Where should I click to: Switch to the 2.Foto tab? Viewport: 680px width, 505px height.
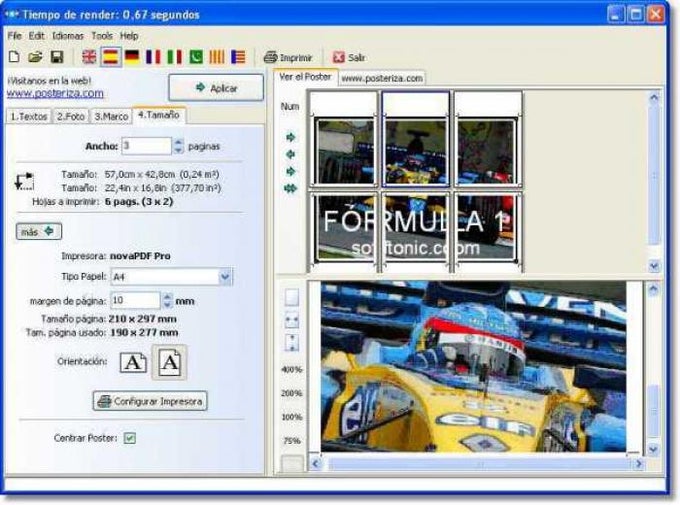pyautogui.click(x=71, y=117)
